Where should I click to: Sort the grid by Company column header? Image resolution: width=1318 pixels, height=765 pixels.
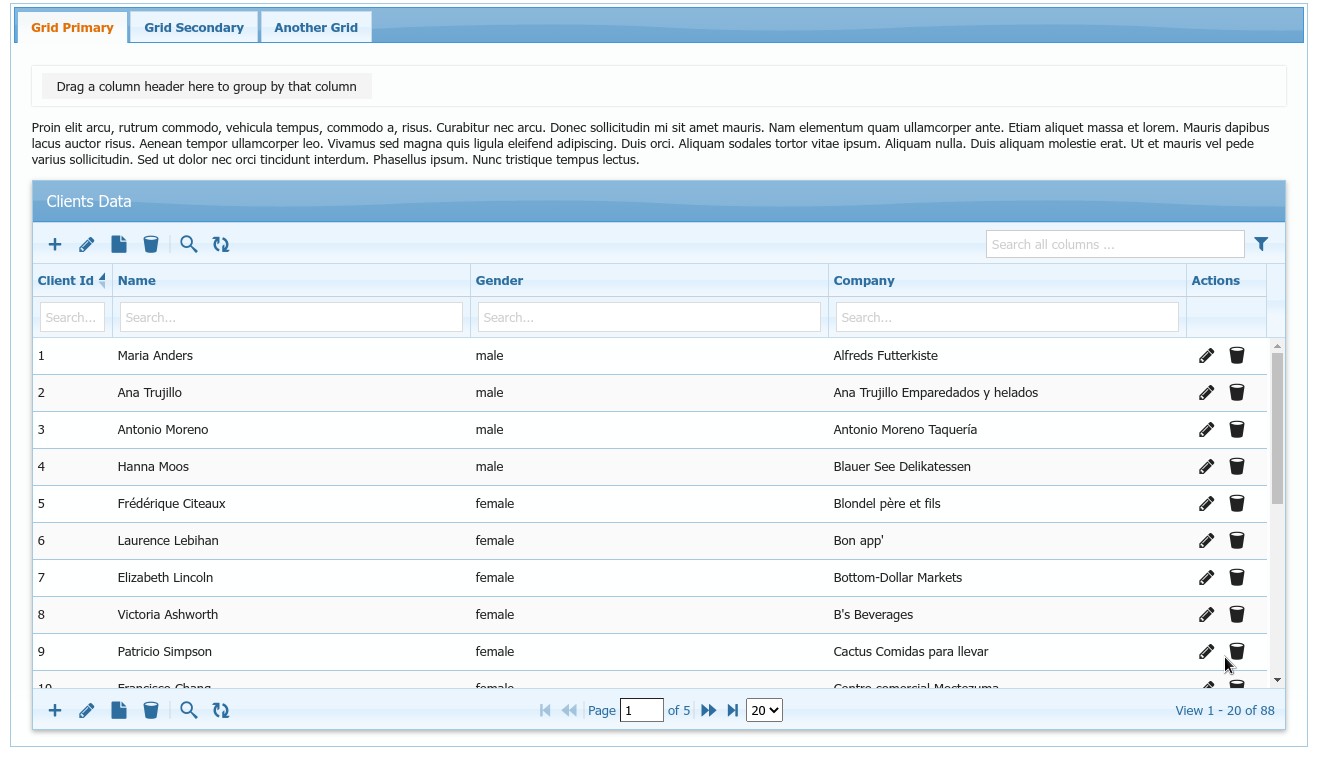pos(864,281)
